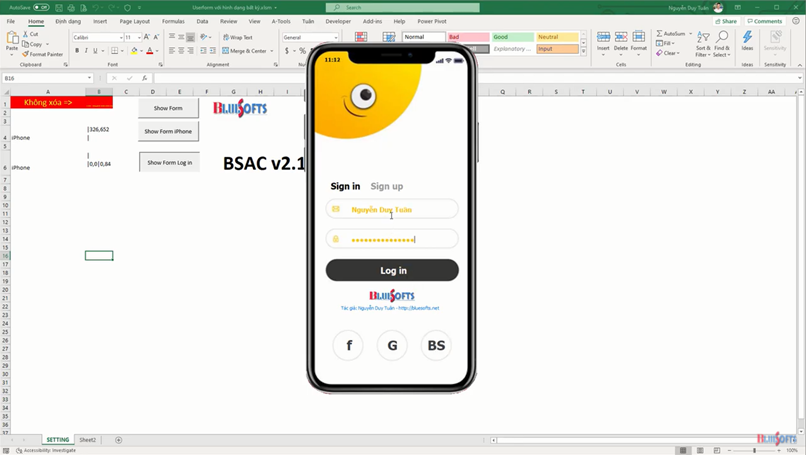Toggle Italic formatting

click(x=86, y=50)
